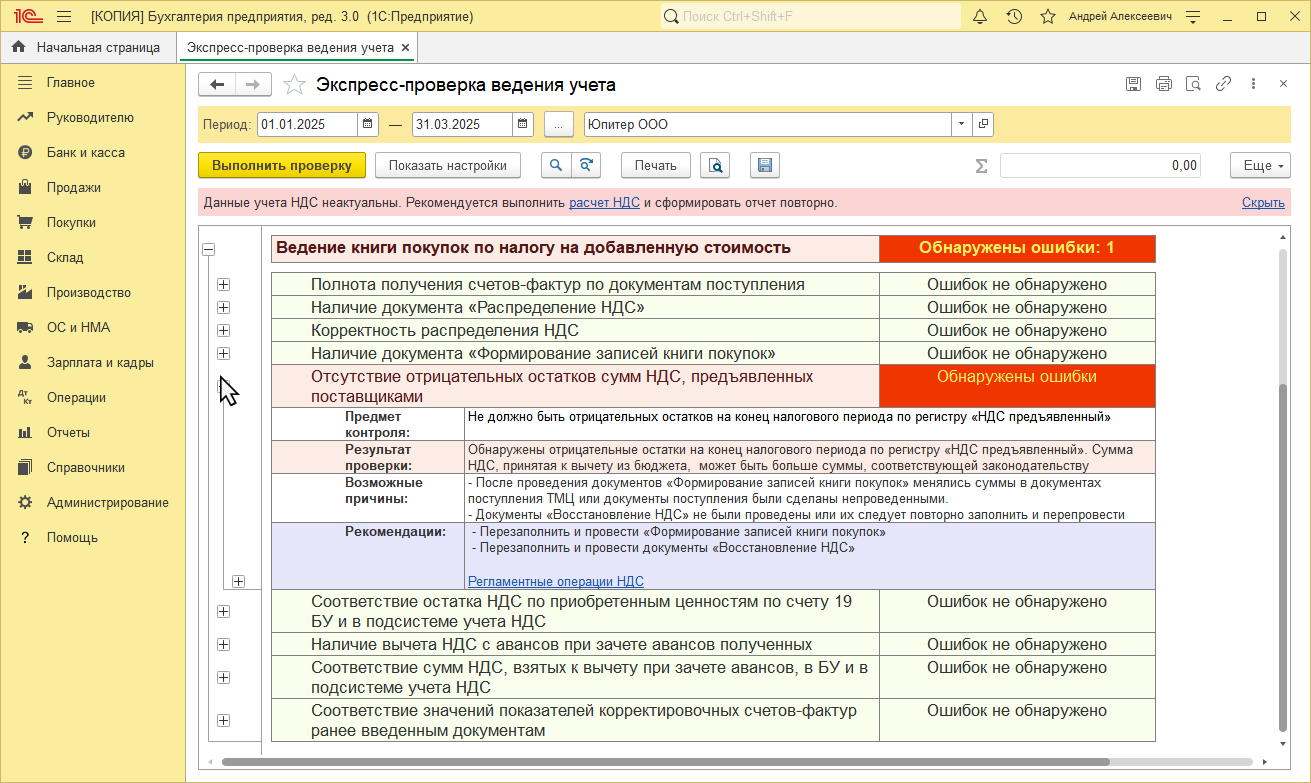Open the «Регламентные операции НДС» link
The image size is (1311, 783).
point(555,581)
